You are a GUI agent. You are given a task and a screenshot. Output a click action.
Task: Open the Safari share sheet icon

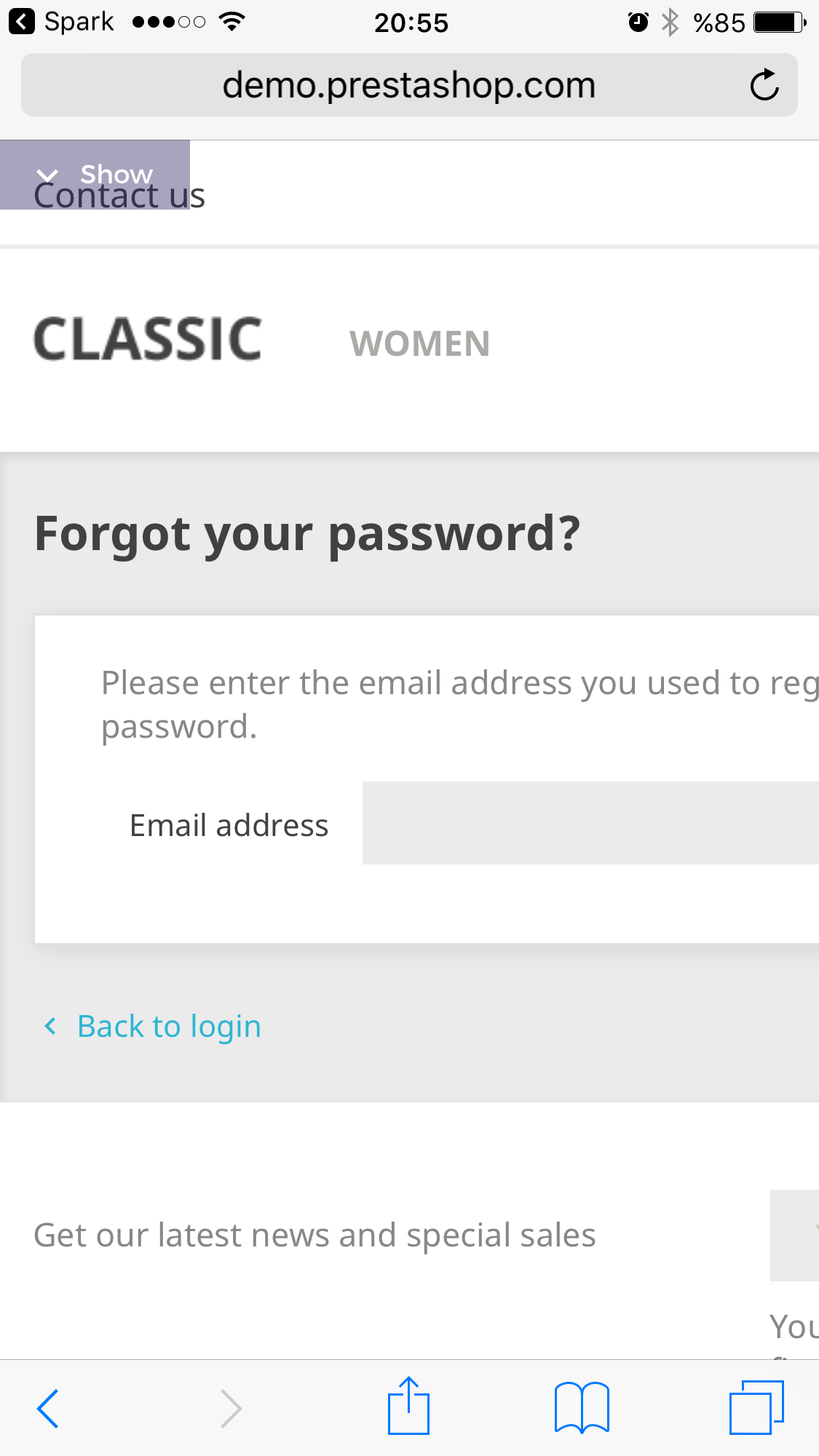click(408, 1407)
